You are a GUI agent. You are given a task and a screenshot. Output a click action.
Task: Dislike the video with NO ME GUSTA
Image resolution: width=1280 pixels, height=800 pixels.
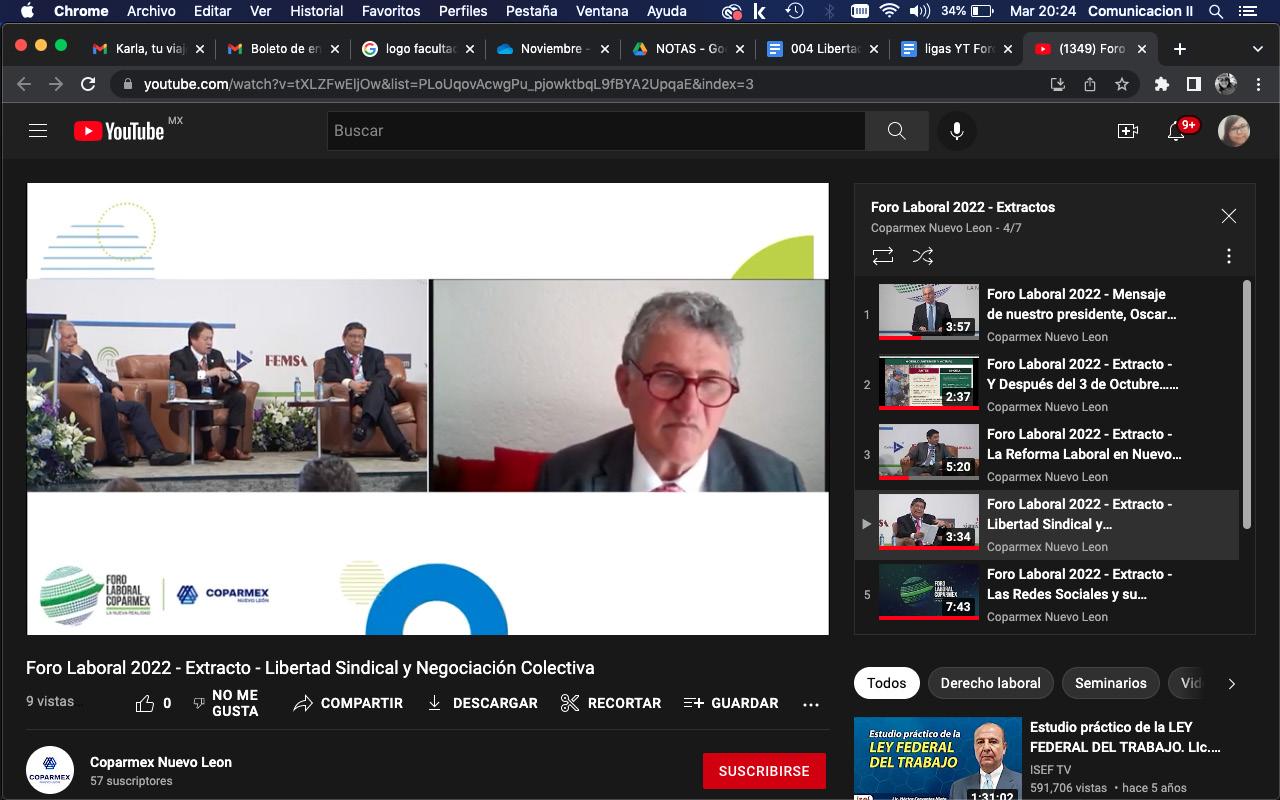226,703
